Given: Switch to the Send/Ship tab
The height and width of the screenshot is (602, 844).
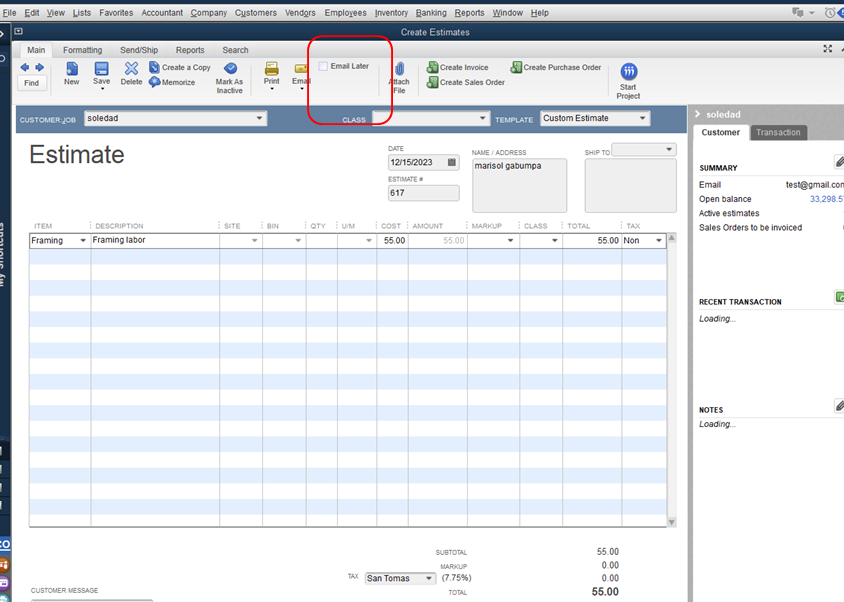Looking at the screenshot, I should coord(139,50).
